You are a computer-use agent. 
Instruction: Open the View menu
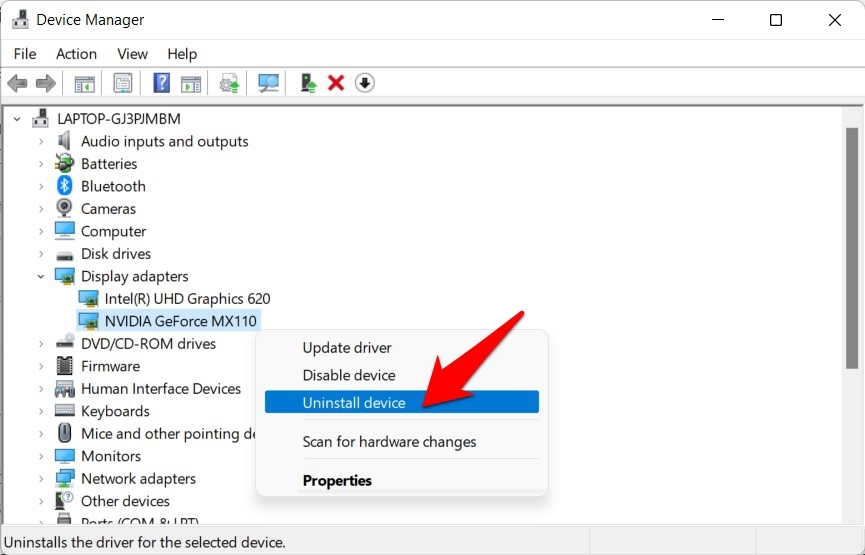click(132, 54)
